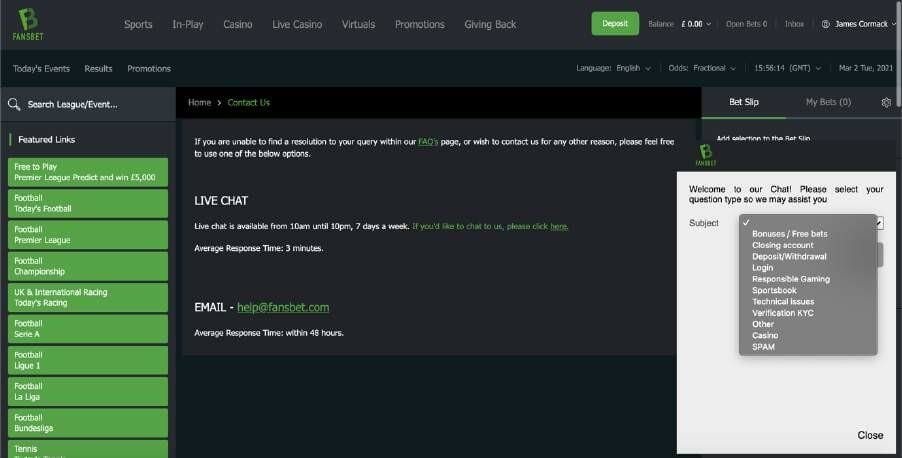Viewport: 902px width, 458px height.
Task: Click the help@fansbet.com email link
Action: pos(283,307)
